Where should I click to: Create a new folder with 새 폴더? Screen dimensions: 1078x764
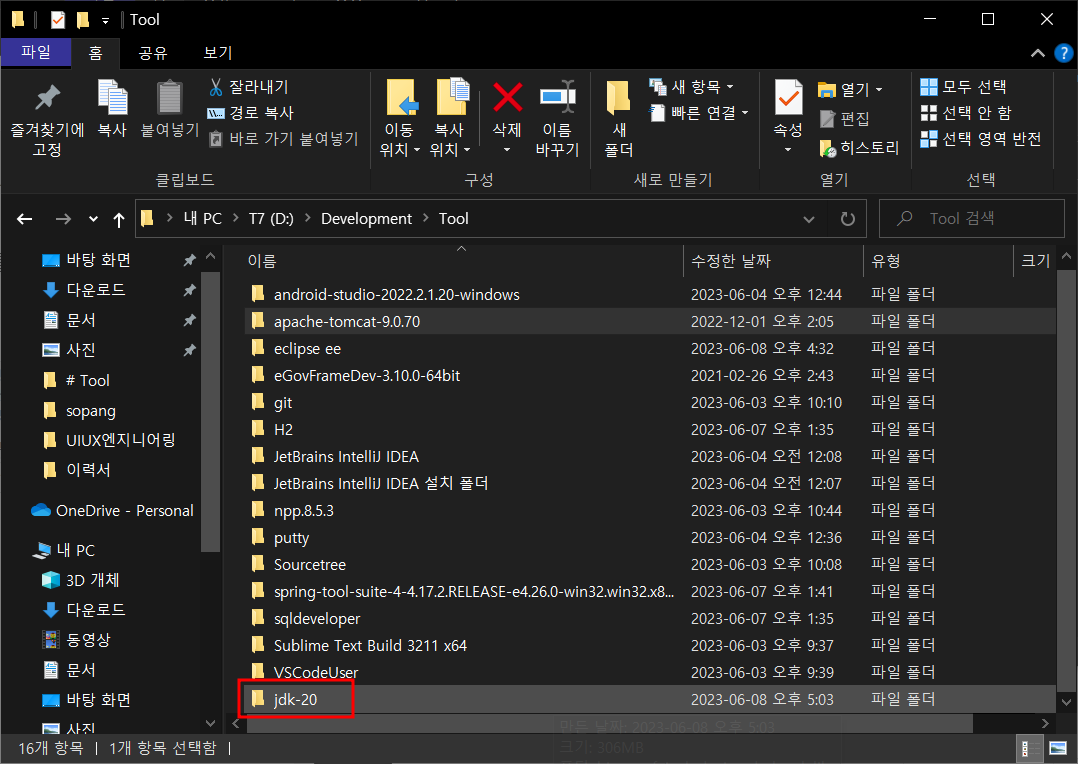tap(618, 118)
